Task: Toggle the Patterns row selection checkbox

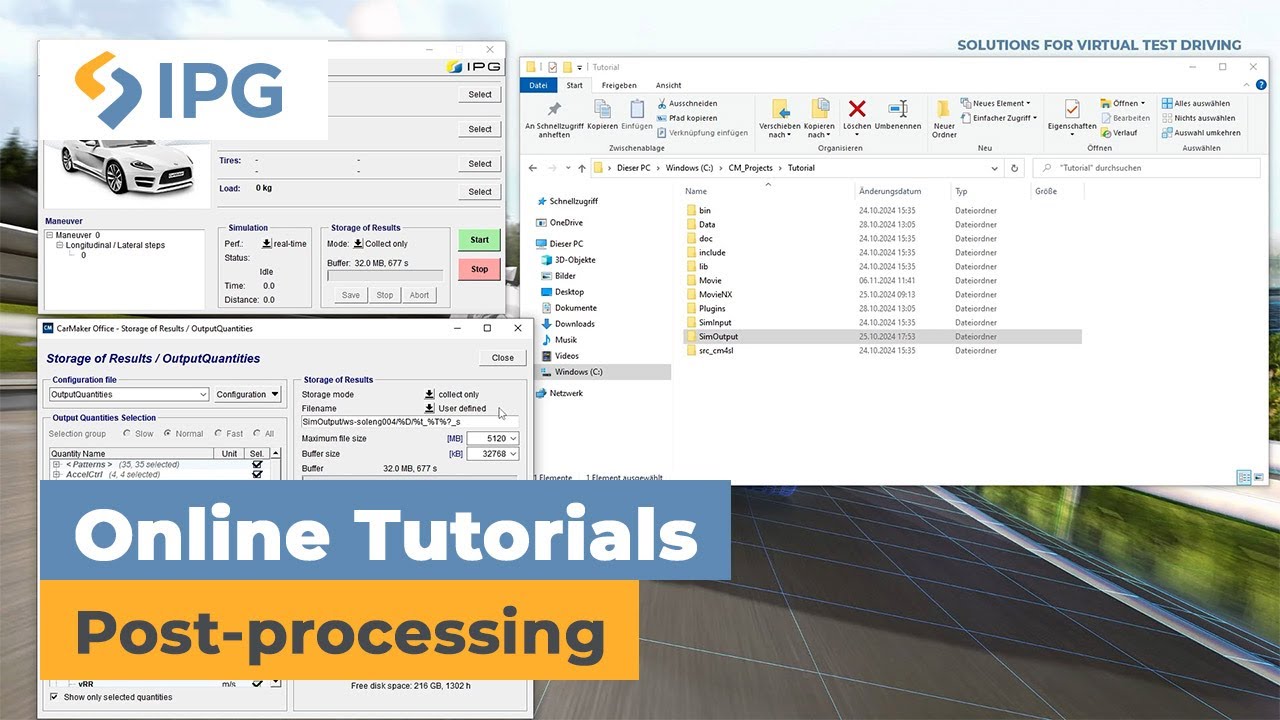Action: point(257,465)
